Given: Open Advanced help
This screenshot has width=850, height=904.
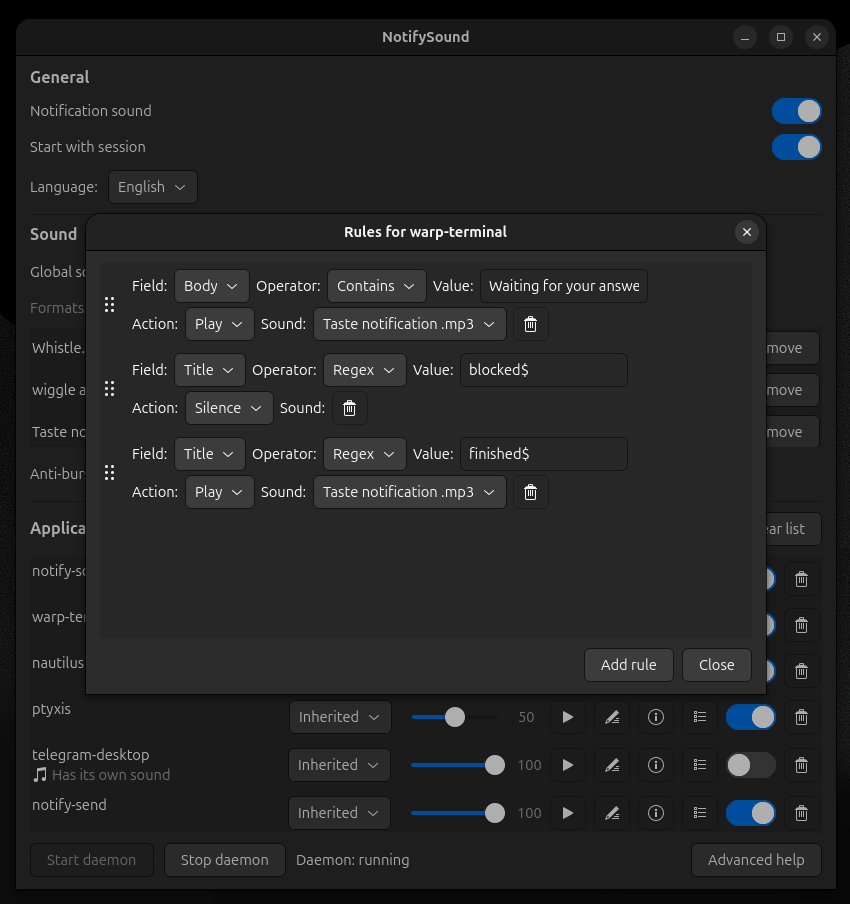Looking at the screenshot, I should [756, 860].
